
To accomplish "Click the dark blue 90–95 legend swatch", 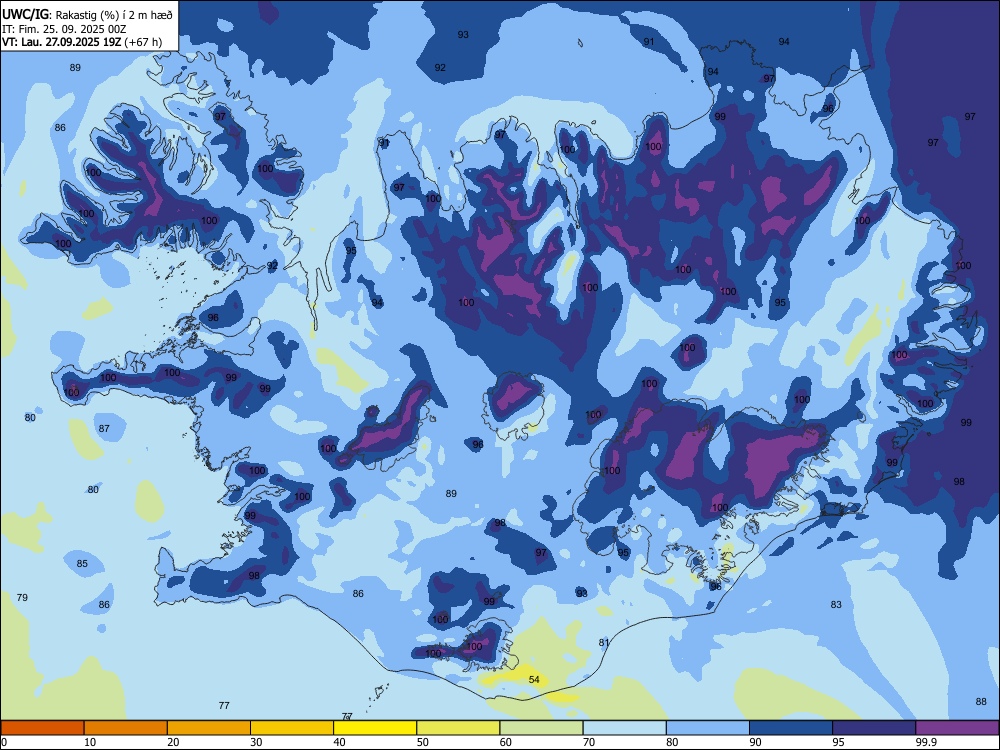I will (791, 728).
